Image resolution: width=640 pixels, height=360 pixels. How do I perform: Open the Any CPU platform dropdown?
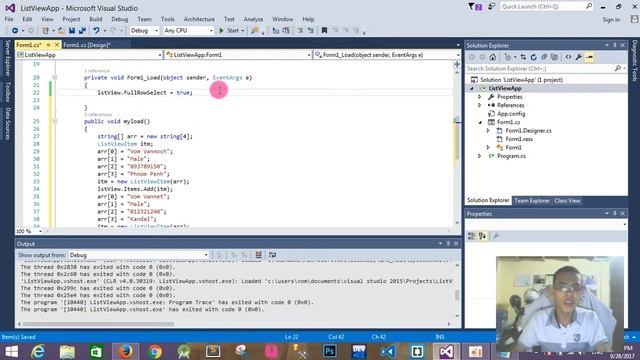[188, 31]
